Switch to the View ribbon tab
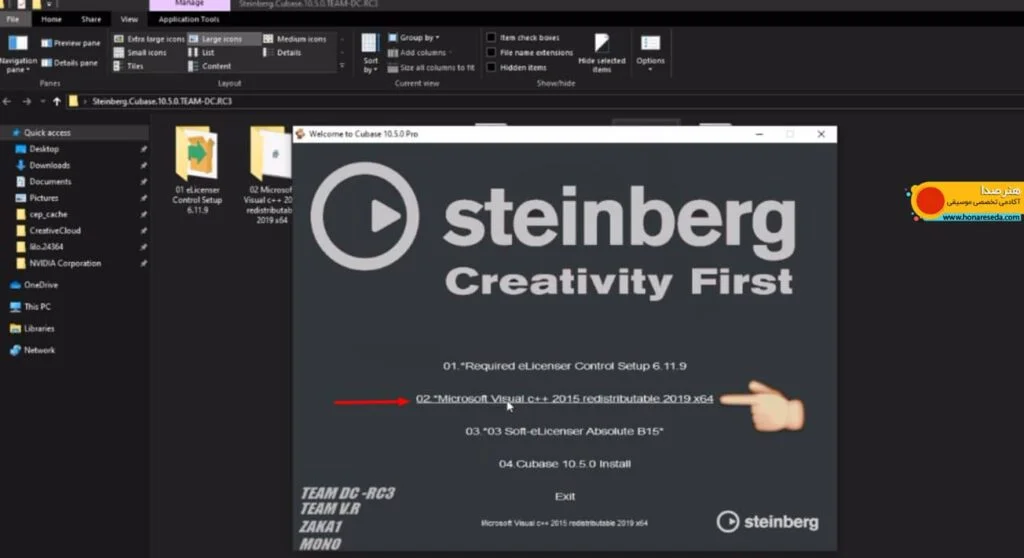 pyautogui.click(x=129, y=19)
